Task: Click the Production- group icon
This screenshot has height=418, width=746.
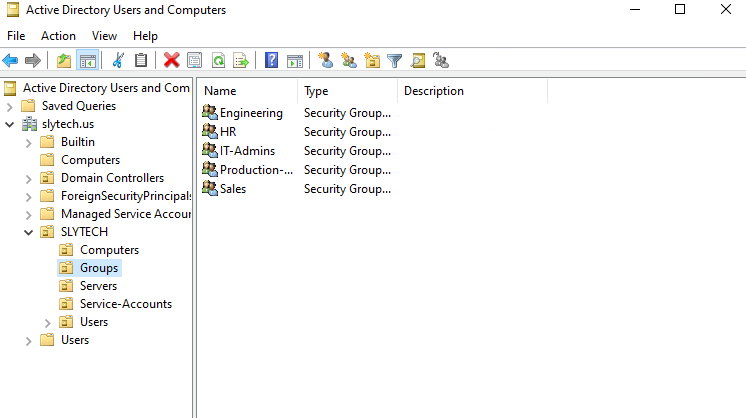Action: click(209, 169)
